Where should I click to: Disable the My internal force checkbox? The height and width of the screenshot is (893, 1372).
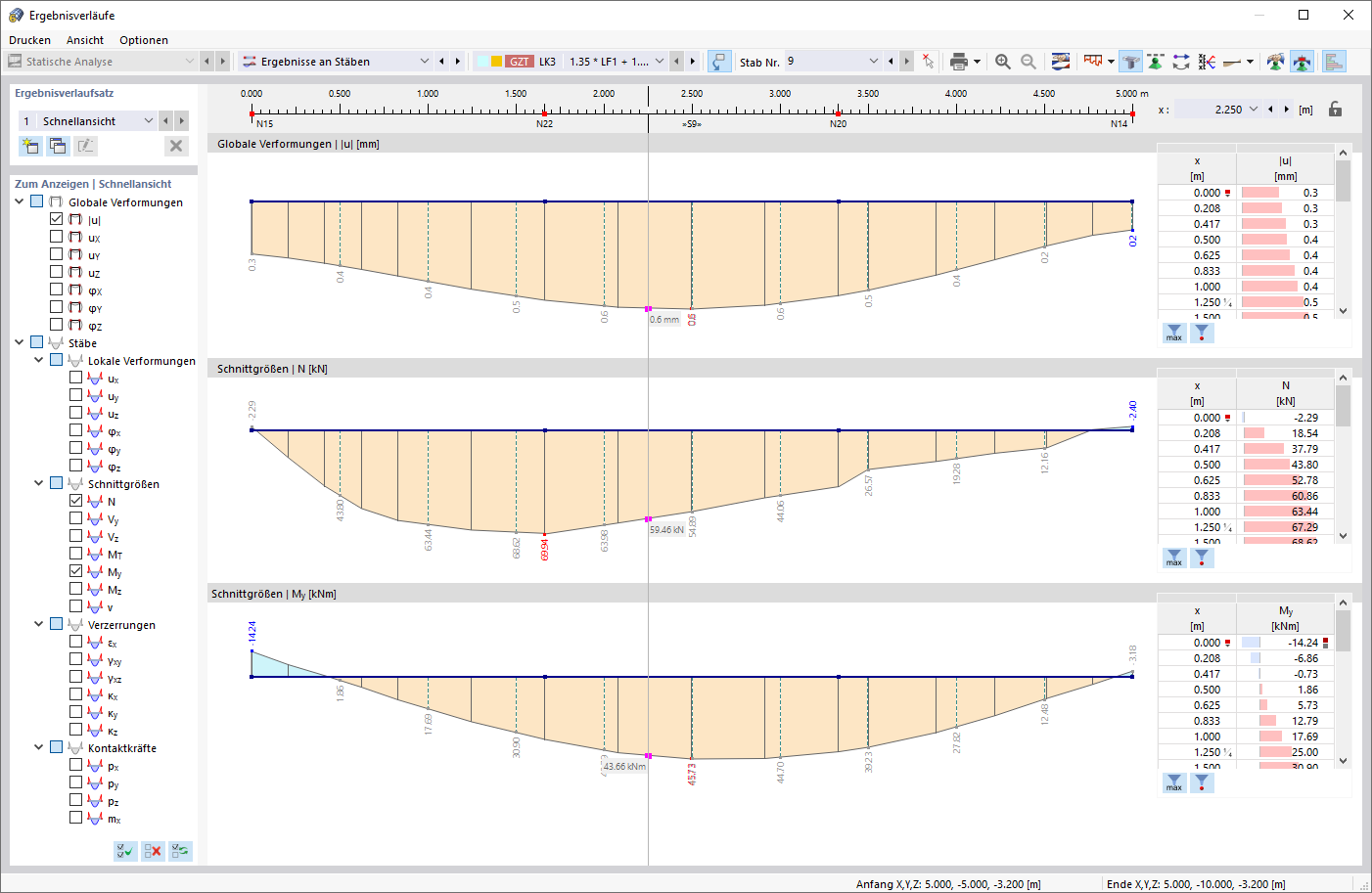click(76, 571)
